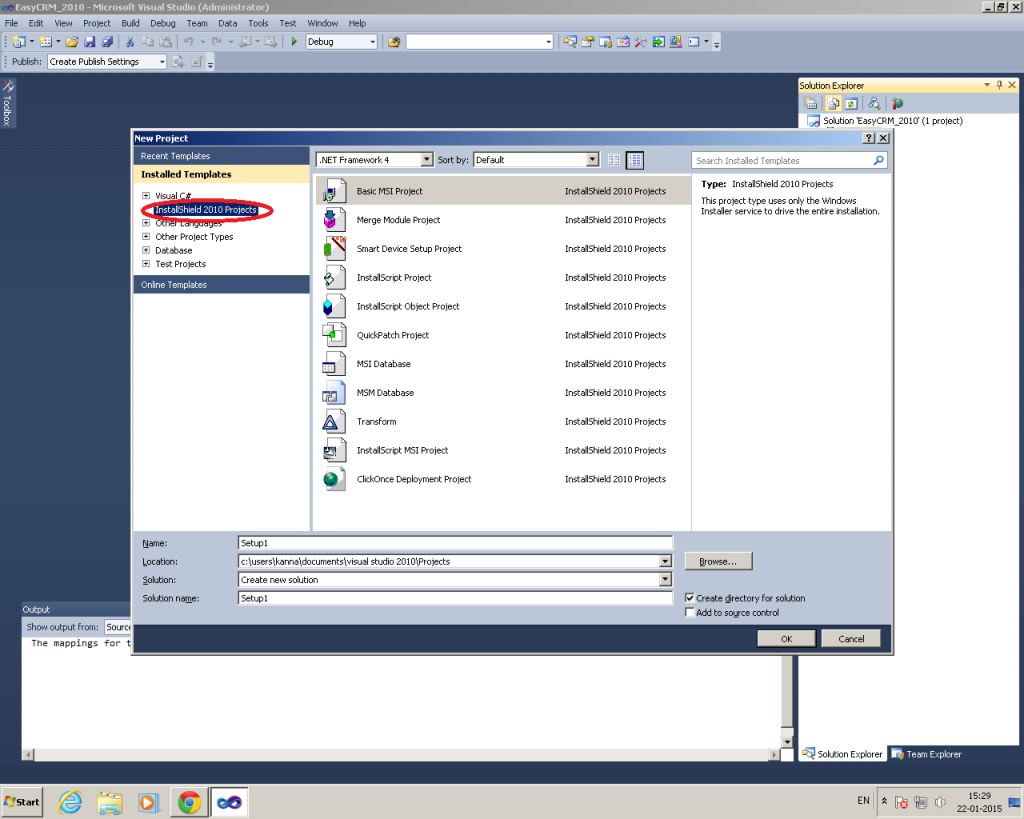1024x819 pixels.
Task: Select the Merge Module Project template
Action: click(503, 220)
